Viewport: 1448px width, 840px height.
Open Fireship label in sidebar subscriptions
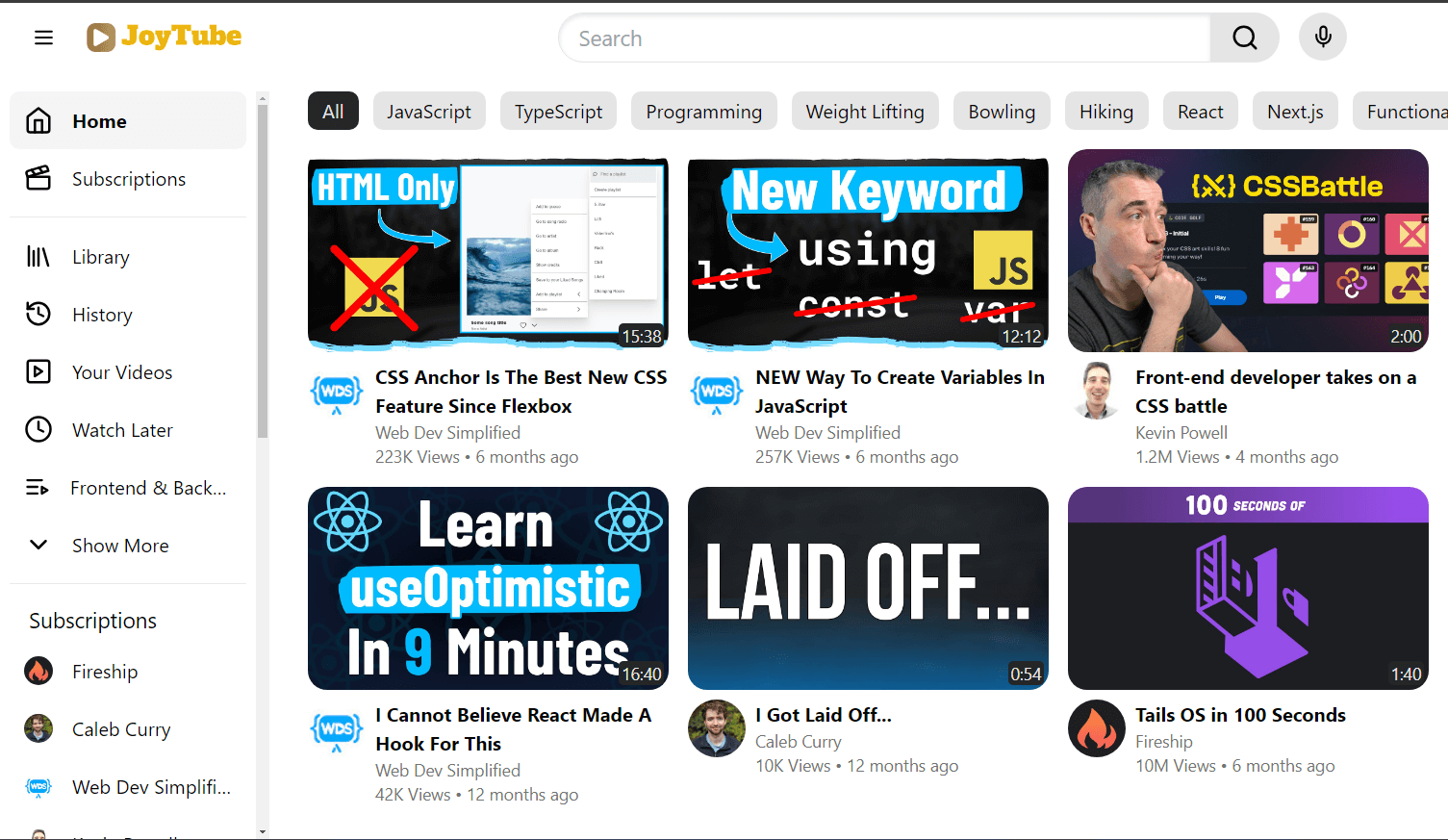tap(105, 672)
